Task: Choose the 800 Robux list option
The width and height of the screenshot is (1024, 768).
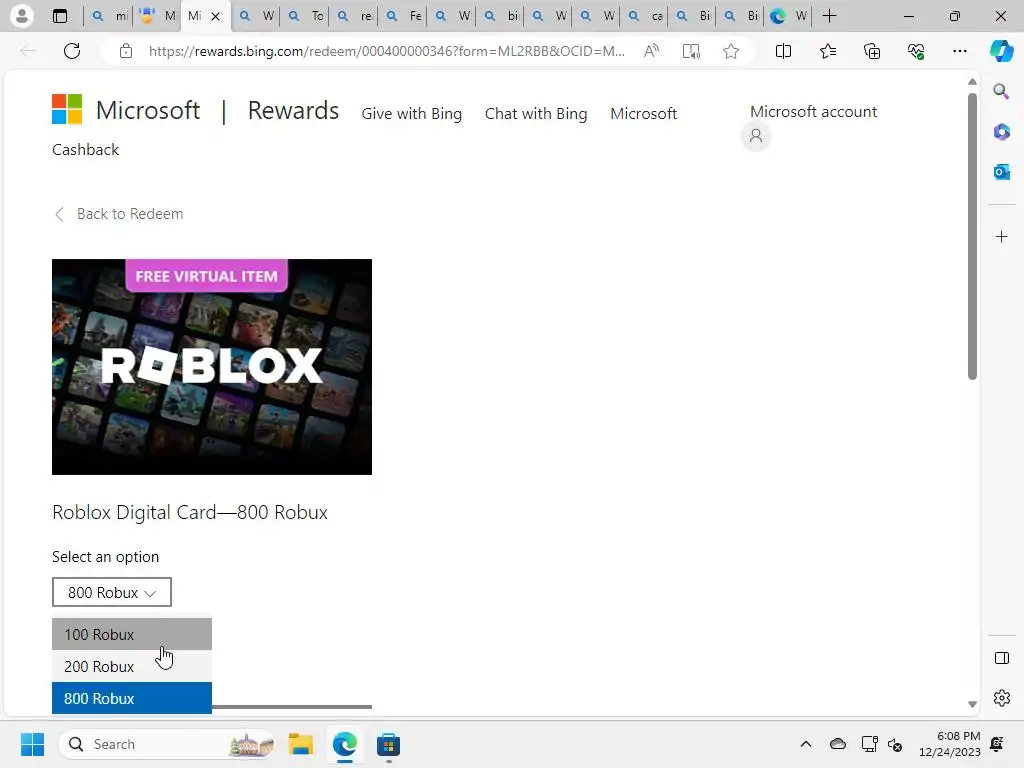Action: tap(132, 698)
